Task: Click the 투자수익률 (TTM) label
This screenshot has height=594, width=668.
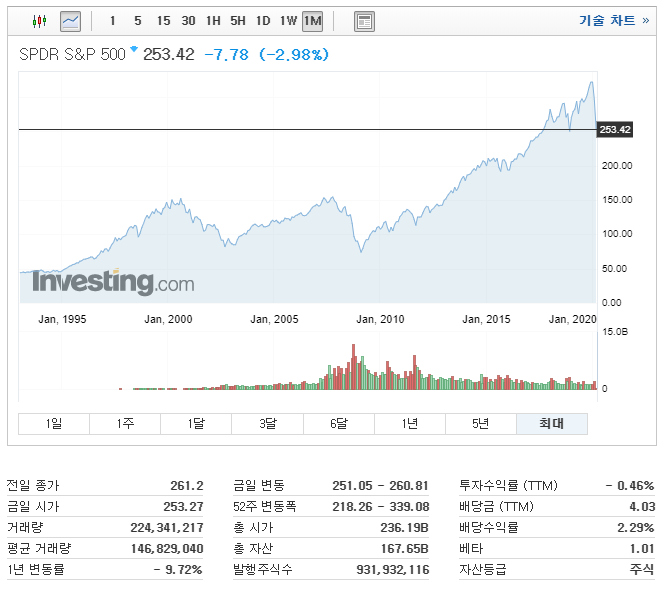Action: 508,485
